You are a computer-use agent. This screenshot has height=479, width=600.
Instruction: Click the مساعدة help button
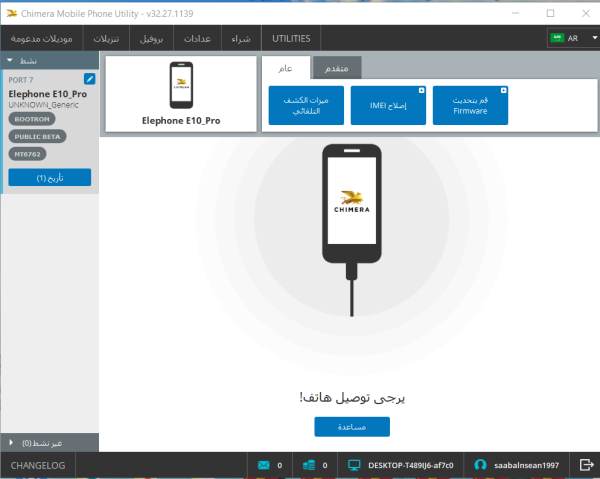pos(352,427)
